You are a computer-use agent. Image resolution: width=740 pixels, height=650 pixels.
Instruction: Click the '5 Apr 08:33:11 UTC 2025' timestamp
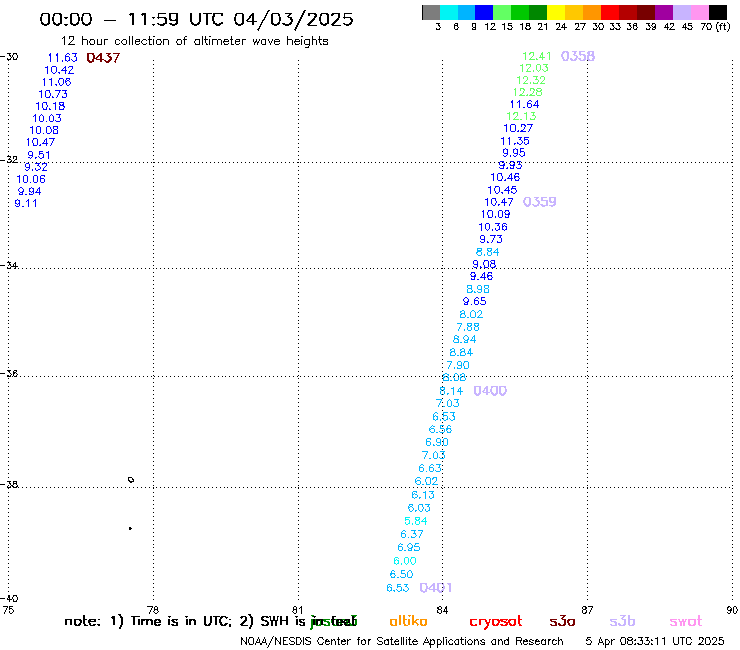(x=655, y=641)
